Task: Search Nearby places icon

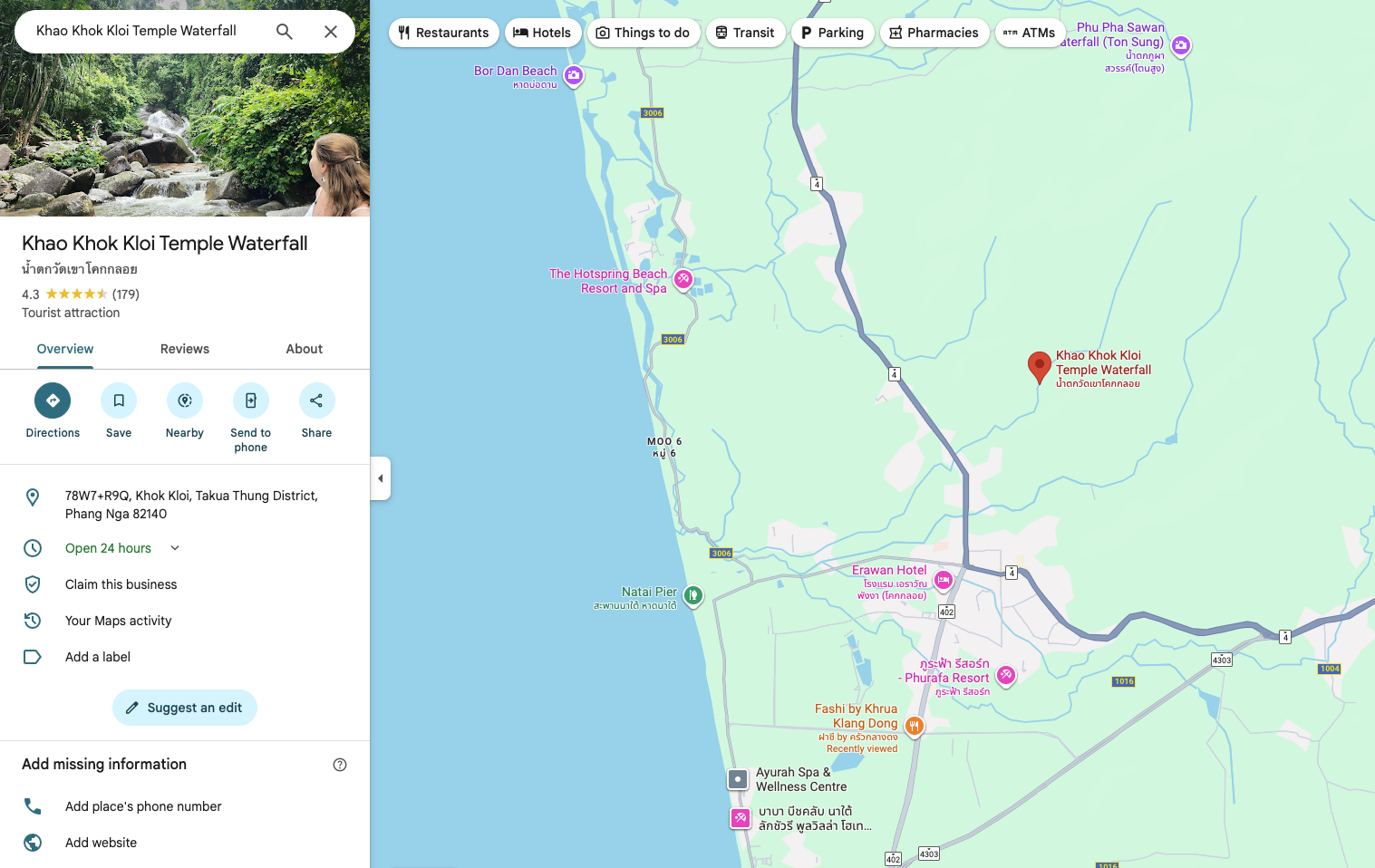Action: (x=185, y=400)
